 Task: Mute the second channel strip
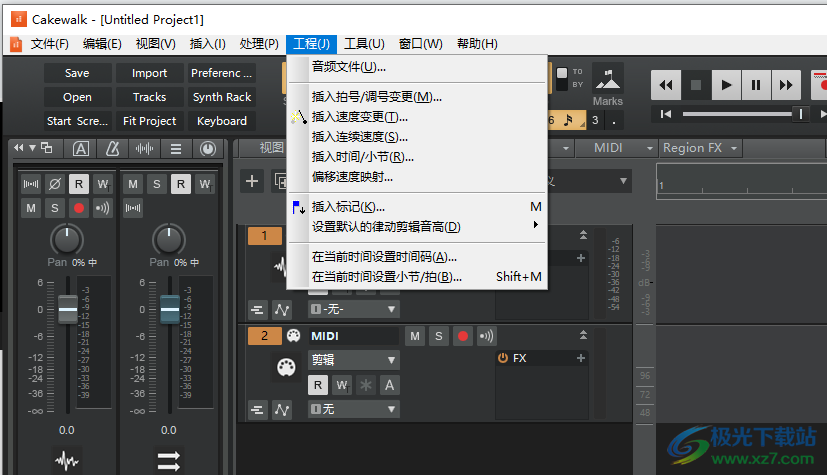point(133,184)
